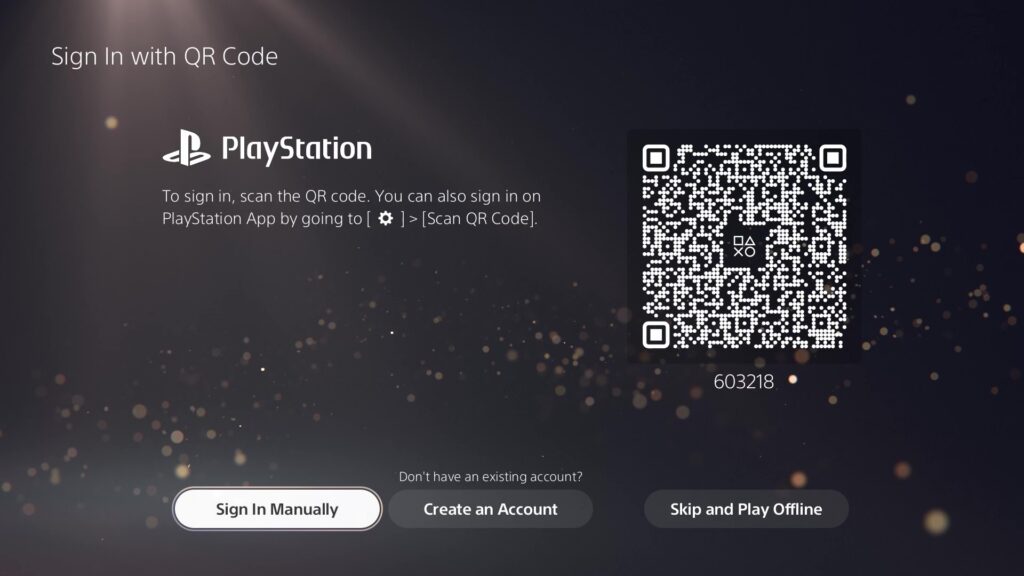Click the Don't have an existing account text
This screenshot has height=576, width=1024.
click(x=490, y=477)
